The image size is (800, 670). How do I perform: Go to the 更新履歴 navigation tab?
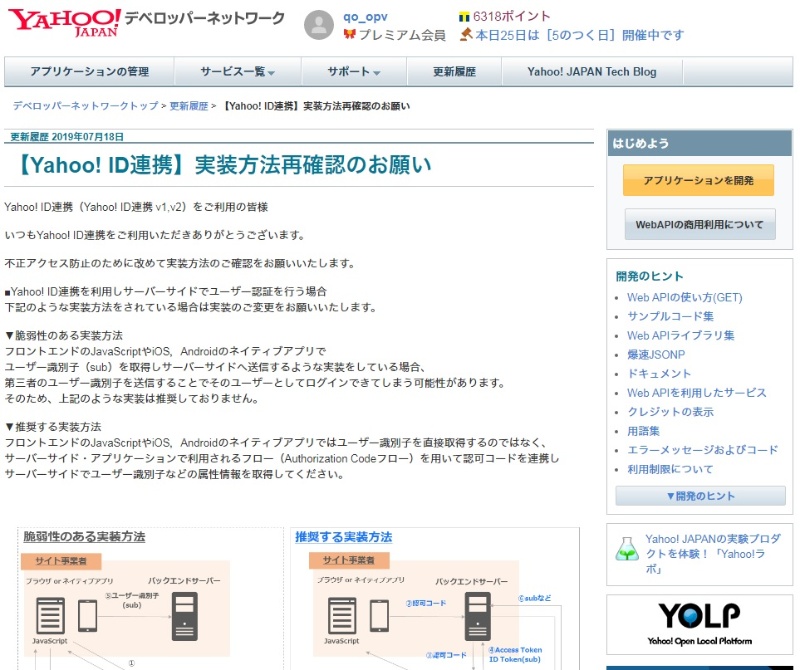[x=454, y=72]
